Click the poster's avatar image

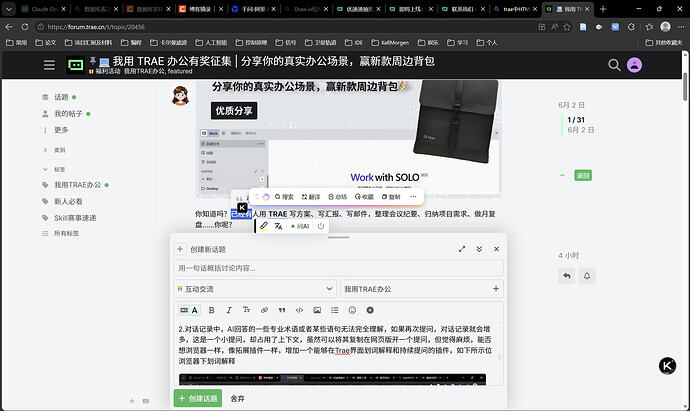tap(180, 95)
